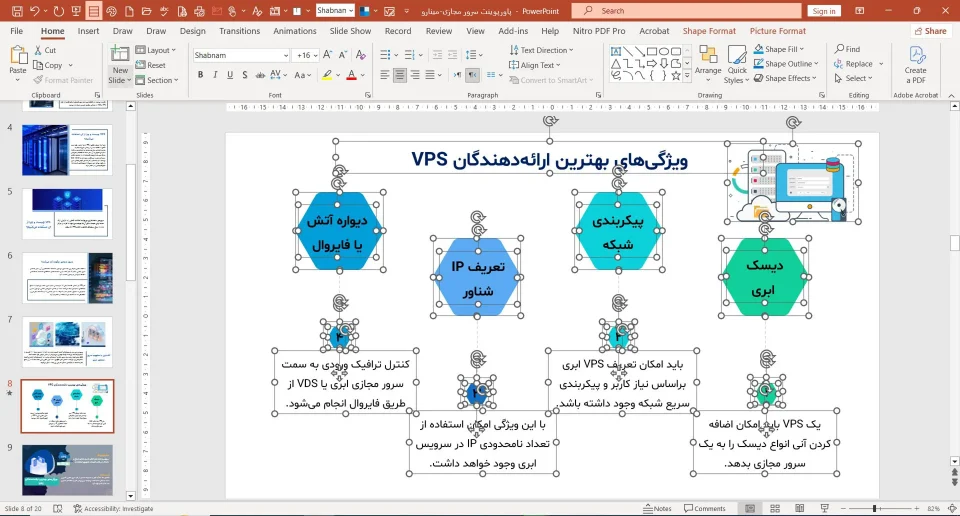Viewport: 960px width, 516px height.
Task: Open the Comments pane
Action: 705,509
